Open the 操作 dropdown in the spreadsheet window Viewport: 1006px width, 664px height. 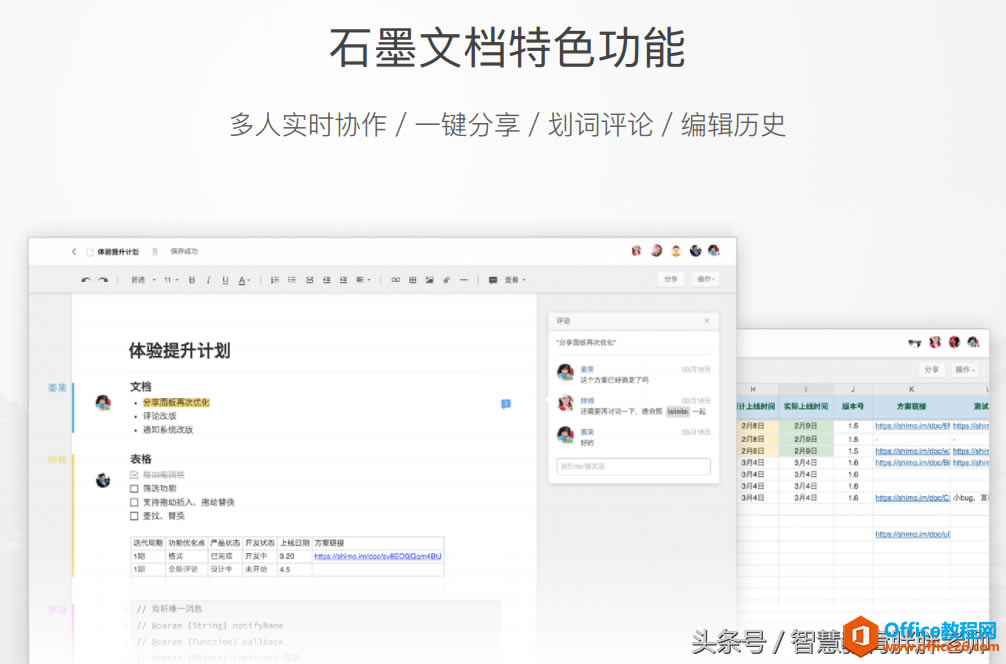(x=964, y=370)
